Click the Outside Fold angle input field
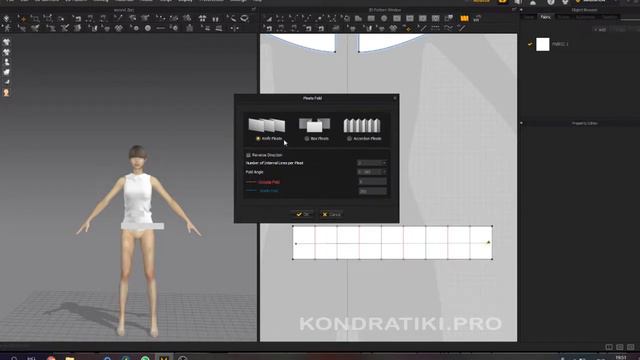This screenshot has height=360, width=640. tap(372, 182)
